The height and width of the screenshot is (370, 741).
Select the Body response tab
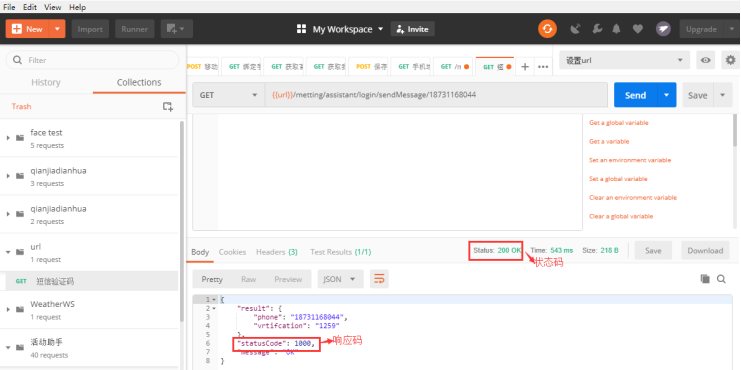200,252
